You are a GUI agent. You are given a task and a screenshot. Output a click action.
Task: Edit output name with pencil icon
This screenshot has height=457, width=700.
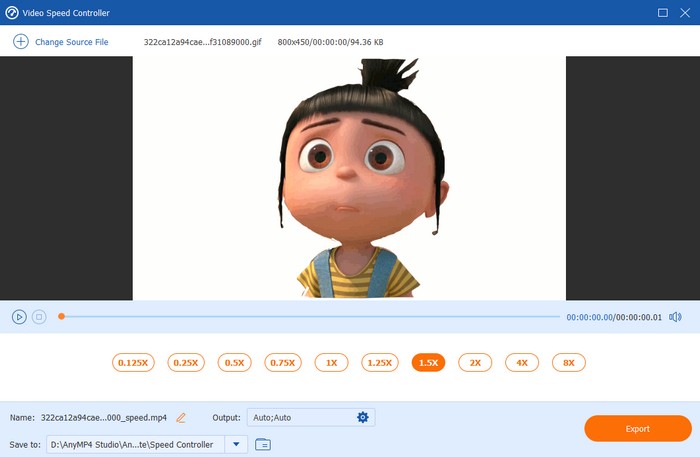click(181, 418)
